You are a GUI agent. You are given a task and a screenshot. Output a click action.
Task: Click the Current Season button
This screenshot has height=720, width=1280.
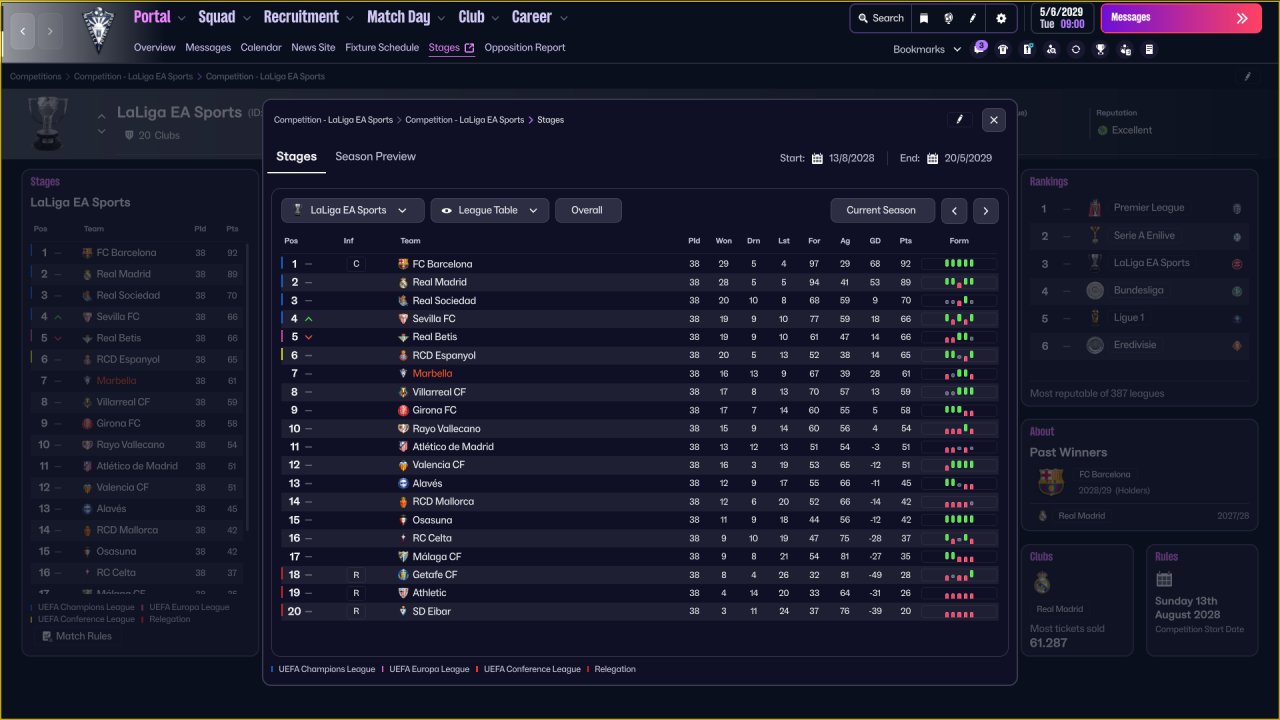click(x=881, y=210)
